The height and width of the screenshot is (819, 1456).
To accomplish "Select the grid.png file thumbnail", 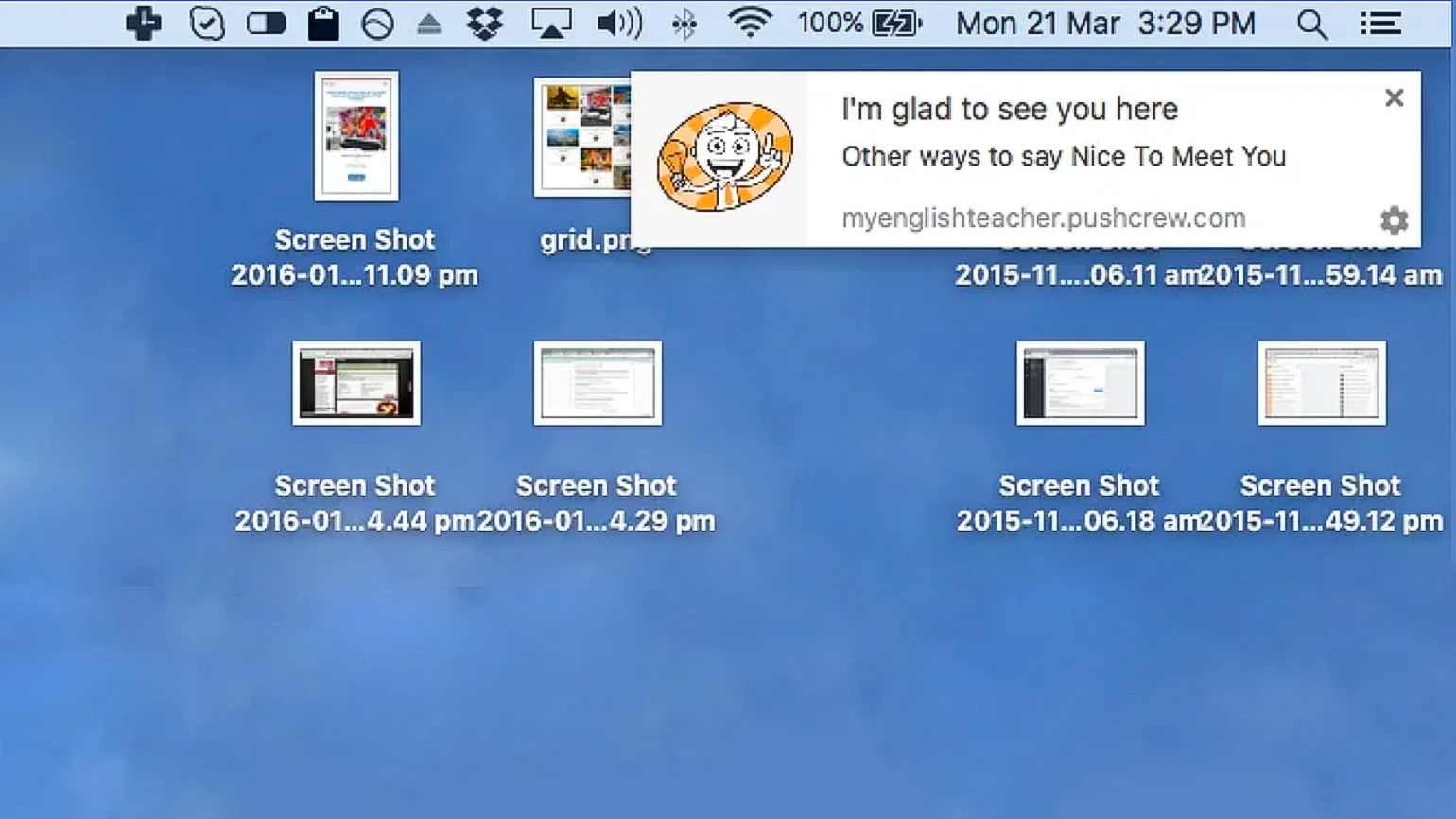I will (x=581, y=137).
